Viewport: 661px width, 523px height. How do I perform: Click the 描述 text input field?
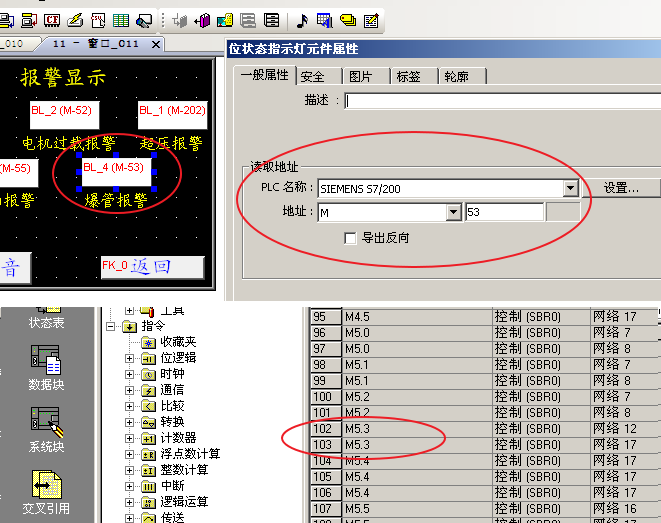click(500, 100)
